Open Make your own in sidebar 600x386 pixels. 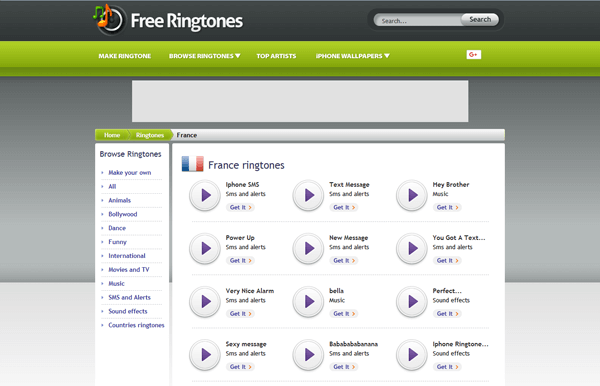[x=129, y=173]
